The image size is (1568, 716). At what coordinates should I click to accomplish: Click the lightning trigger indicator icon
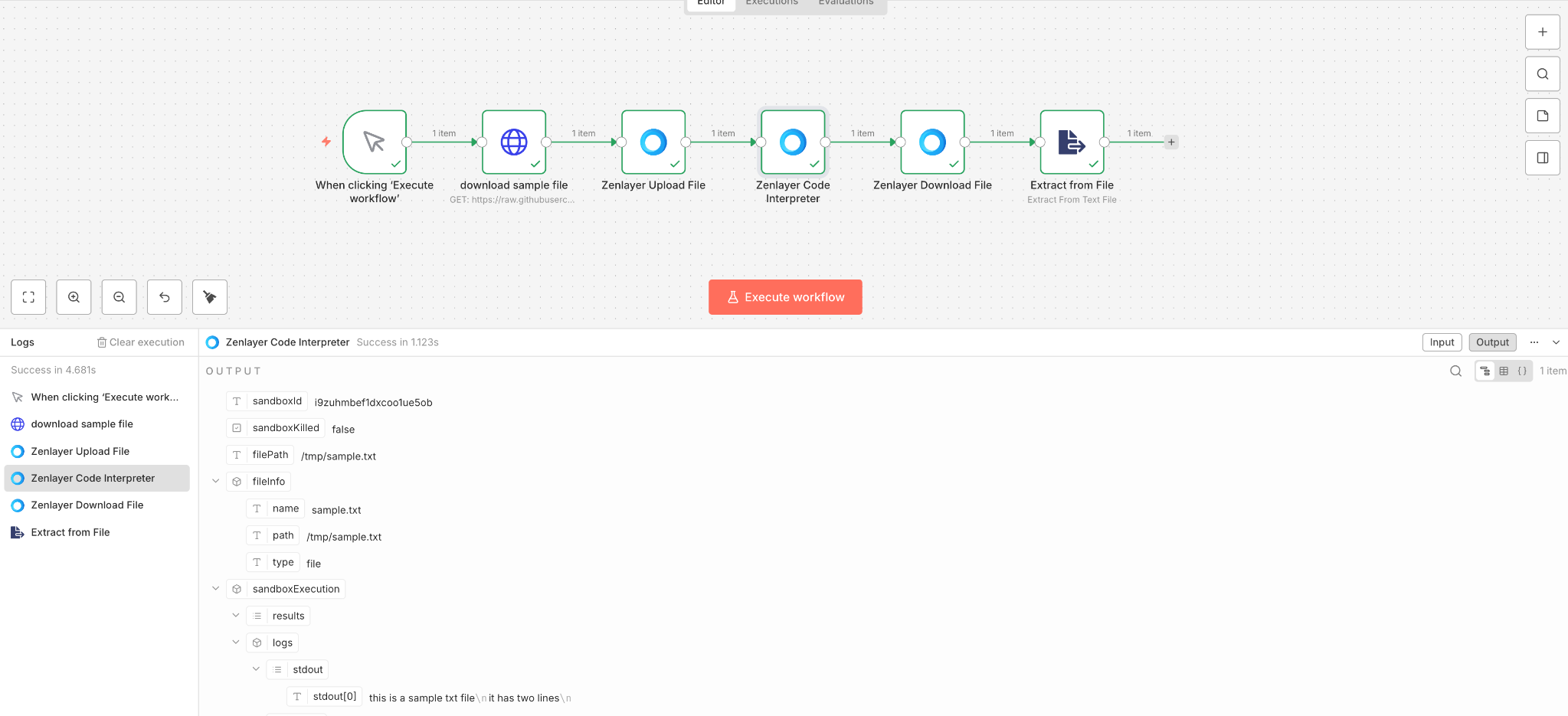click(326, 142)
